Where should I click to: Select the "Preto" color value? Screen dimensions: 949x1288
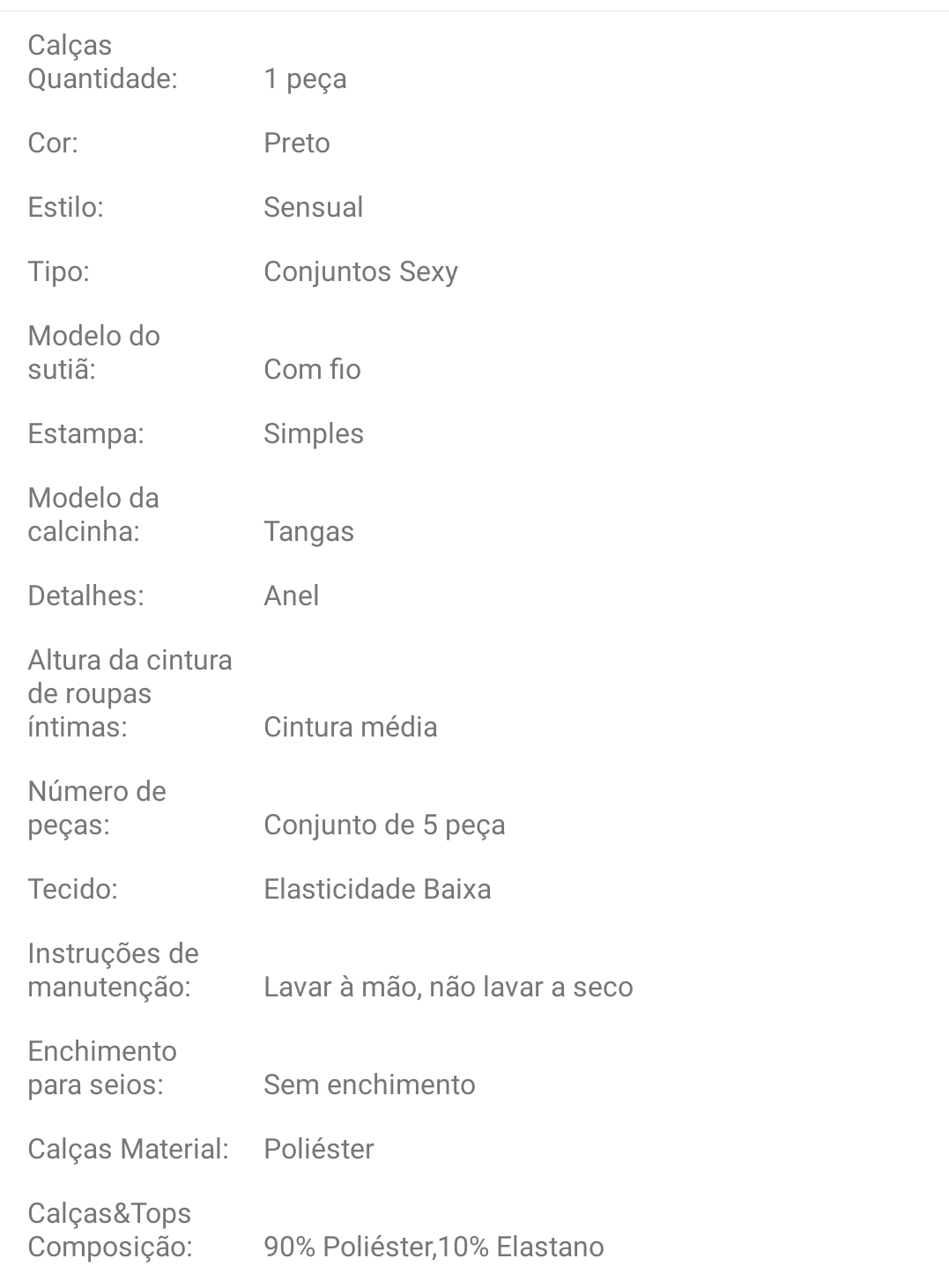297,143
